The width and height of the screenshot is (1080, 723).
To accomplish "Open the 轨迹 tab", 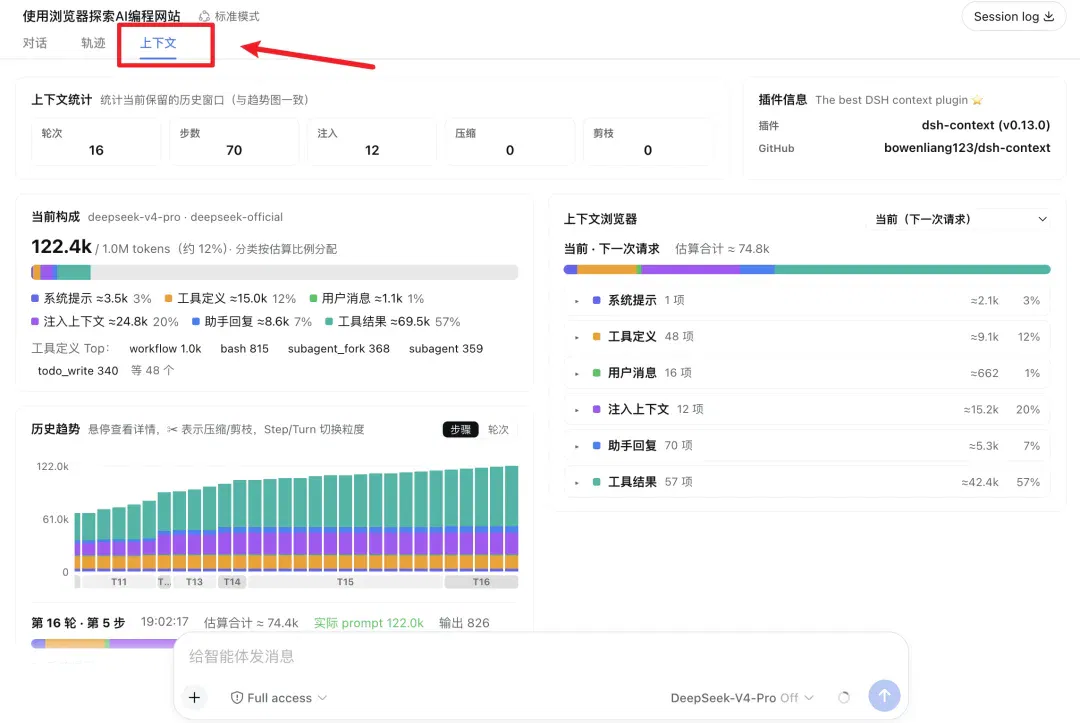I will [93, 43].
